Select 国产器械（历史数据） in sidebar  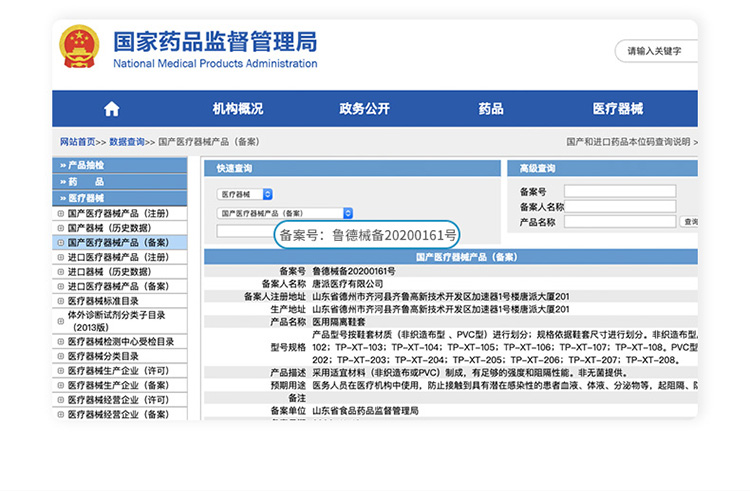pos(109,228)
